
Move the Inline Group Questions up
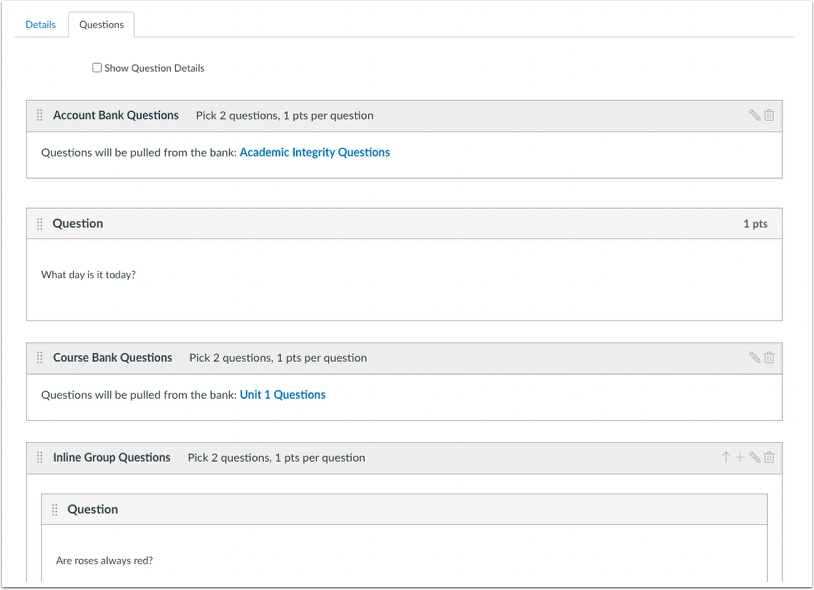pyautogui.click(x=725, y=457)
